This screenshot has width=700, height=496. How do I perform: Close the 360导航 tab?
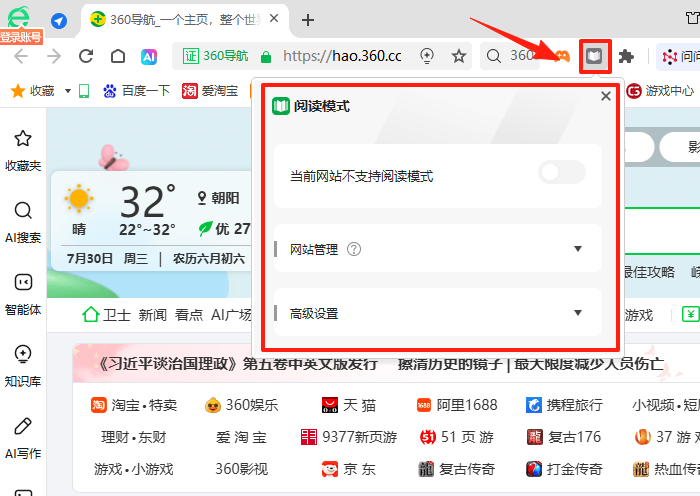click(x=274, y=19)
